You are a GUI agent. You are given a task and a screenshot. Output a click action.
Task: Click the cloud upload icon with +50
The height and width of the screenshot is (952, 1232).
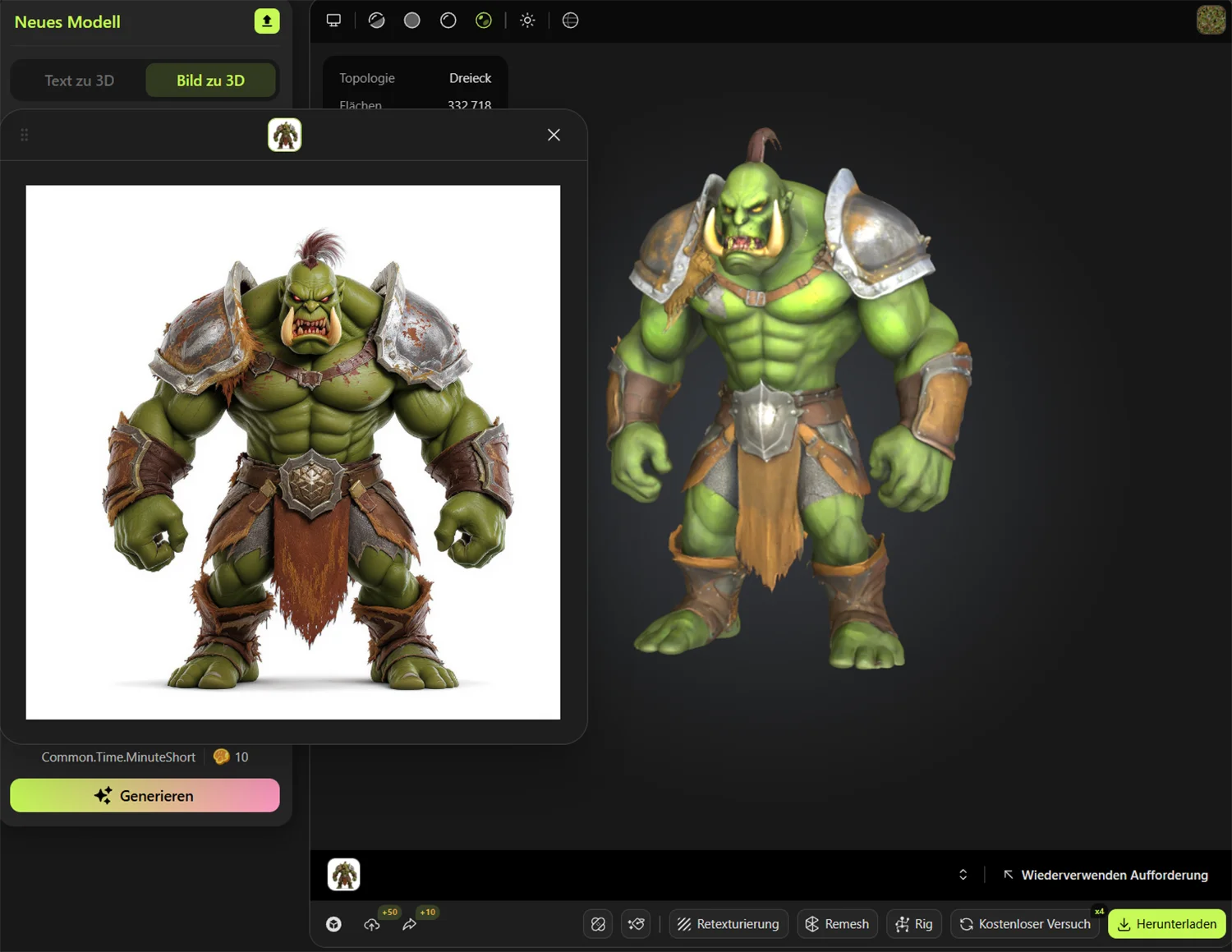(x=372, y=924)
